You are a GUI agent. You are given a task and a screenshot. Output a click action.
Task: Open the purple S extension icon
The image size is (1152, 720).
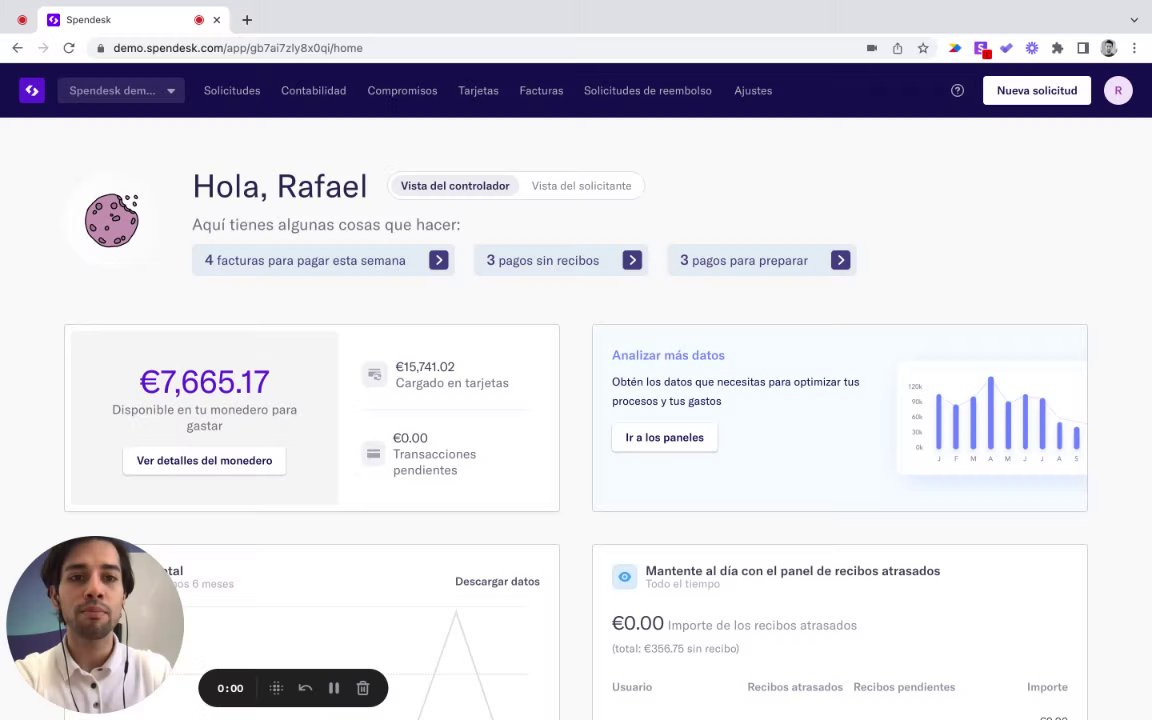981,48
